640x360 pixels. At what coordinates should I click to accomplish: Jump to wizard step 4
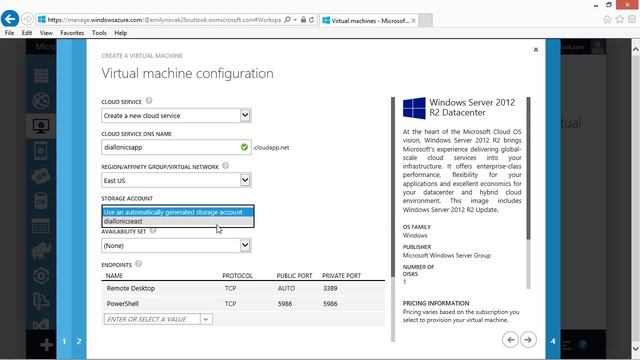click(553, 341)
